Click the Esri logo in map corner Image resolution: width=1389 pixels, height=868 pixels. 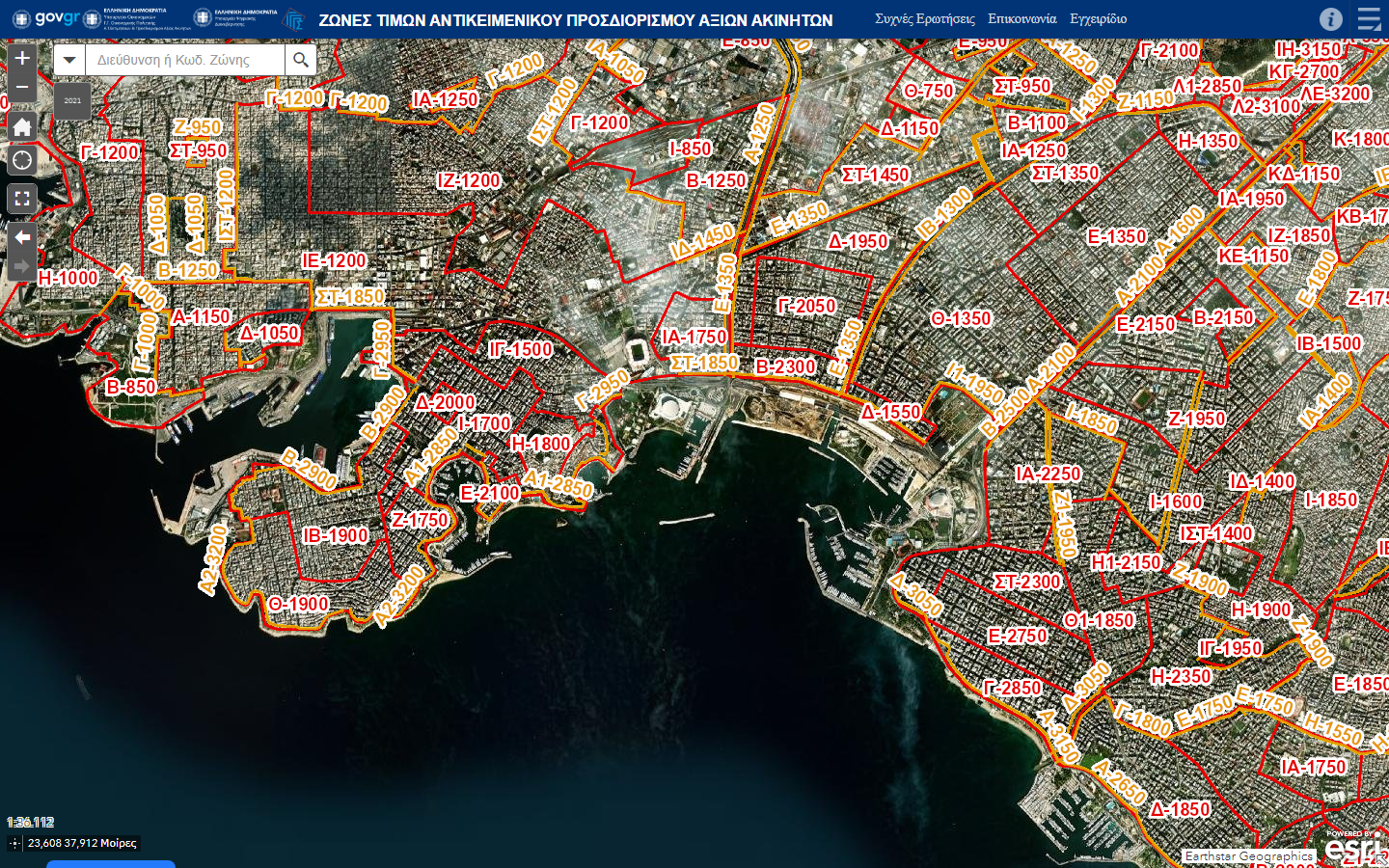tap(1354, 848)
